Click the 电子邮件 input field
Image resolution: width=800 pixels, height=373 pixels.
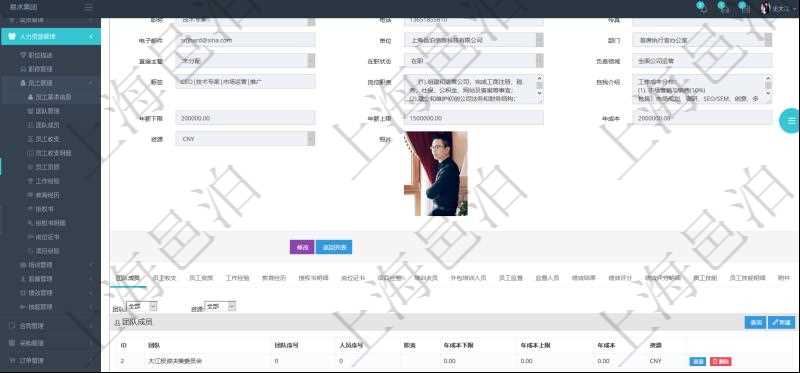tap(245, 40)
